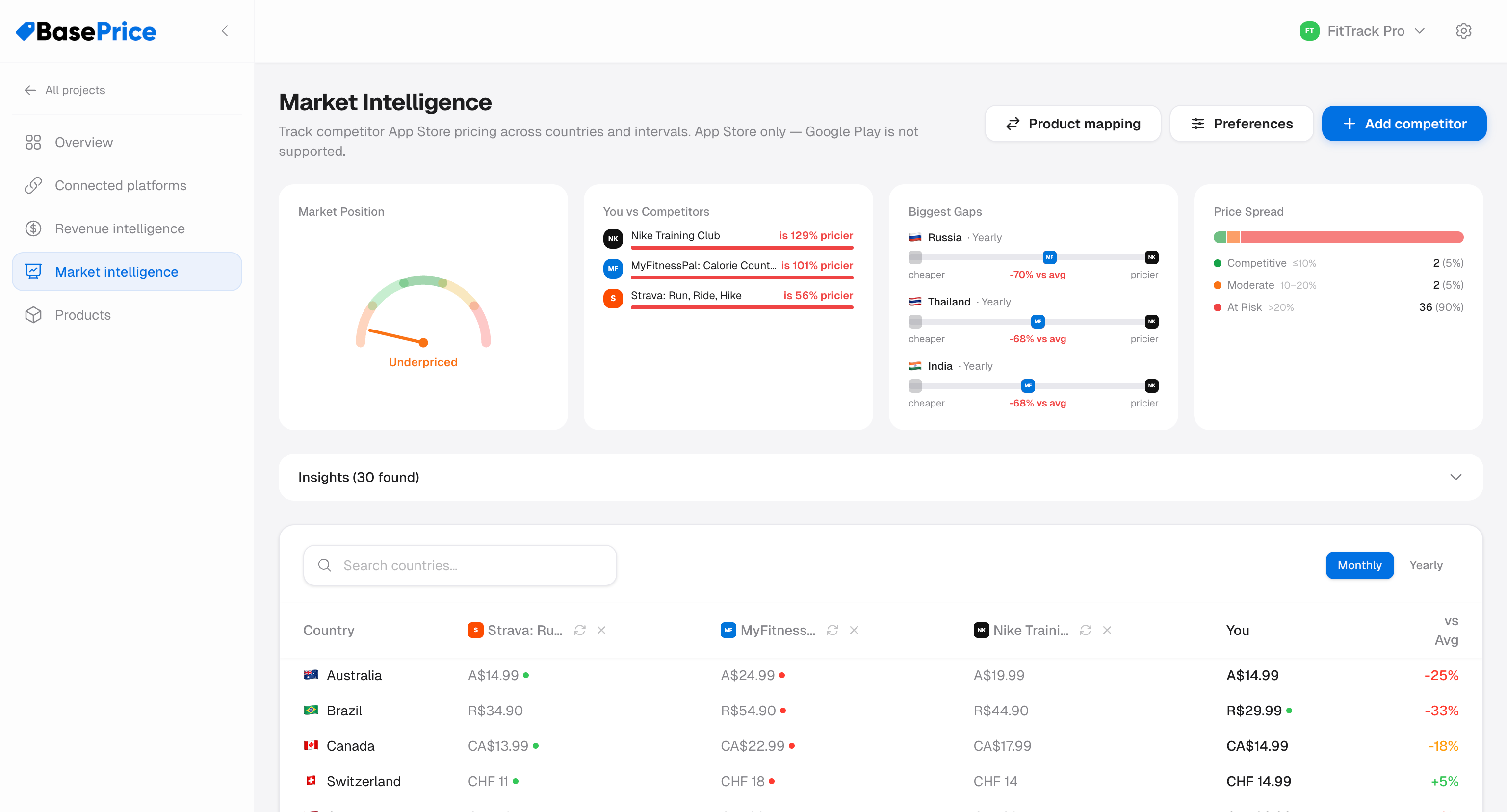This screenshot has width=1507, height=812.
Task: Click the MyFitnessPal MF badge in competitors card
Action: tap(613, 268)
